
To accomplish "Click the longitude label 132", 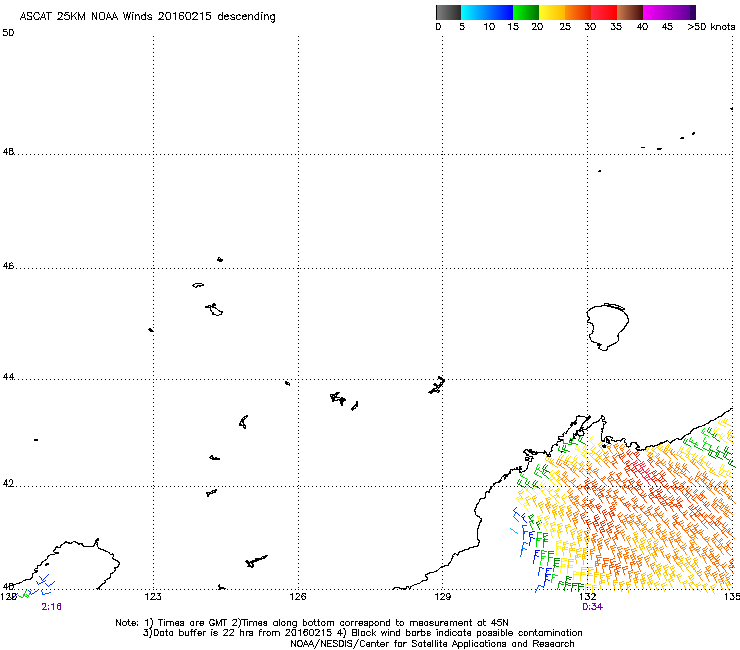I will click(x=587, y=597).
